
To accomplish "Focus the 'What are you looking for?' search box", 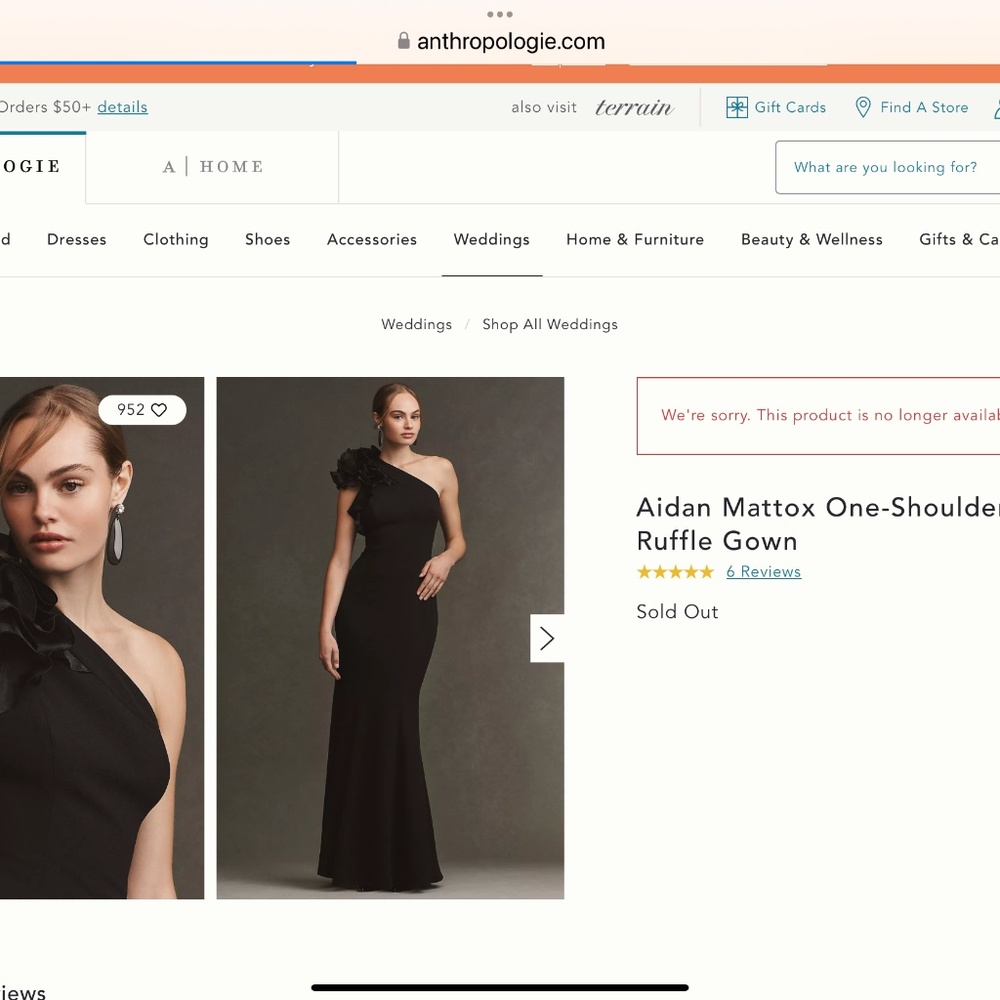I will (888, 167).
